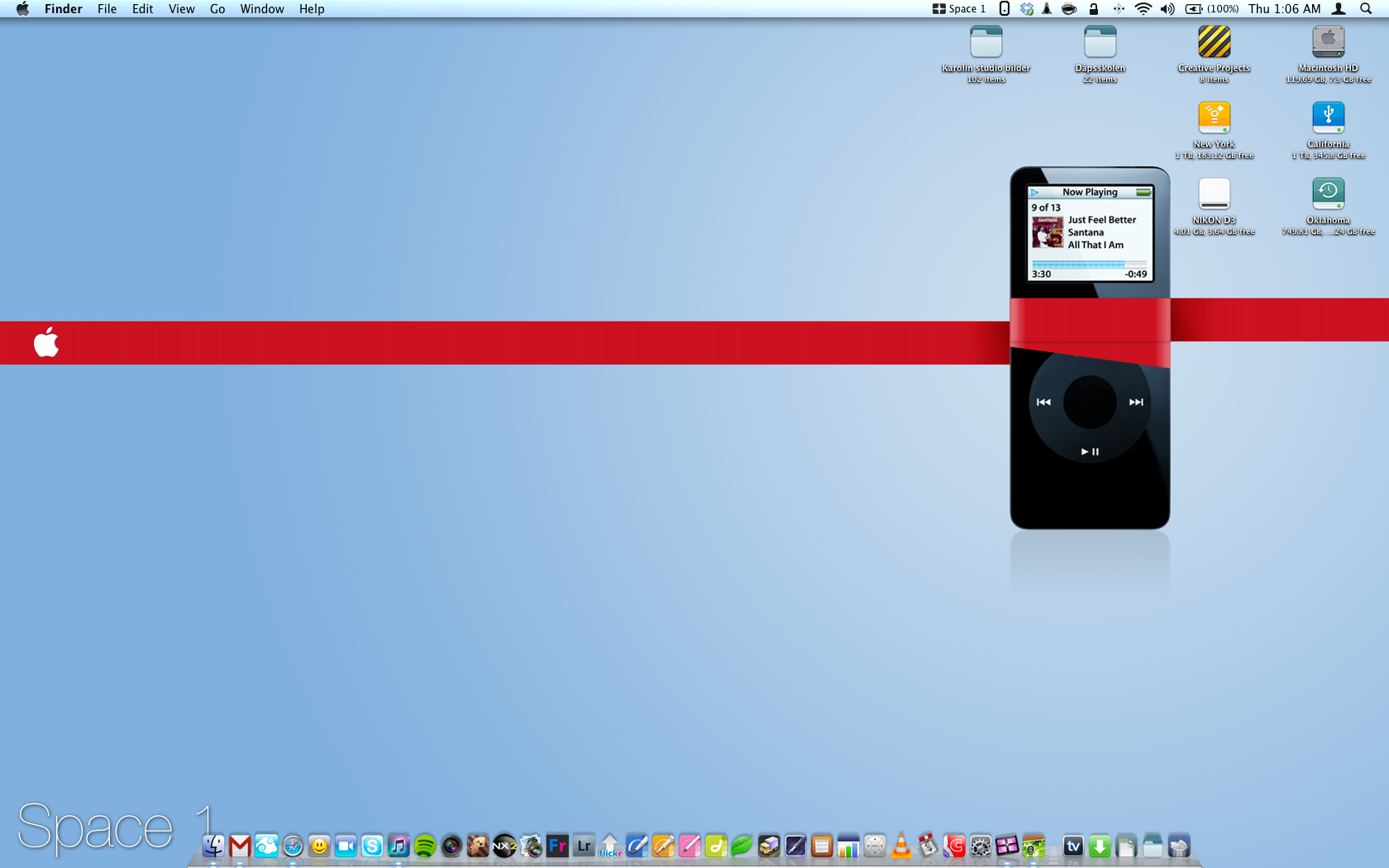Launch Adobe Lightroom (Lr) from the Dock
Screen dimensions: 1389x868
584,846
